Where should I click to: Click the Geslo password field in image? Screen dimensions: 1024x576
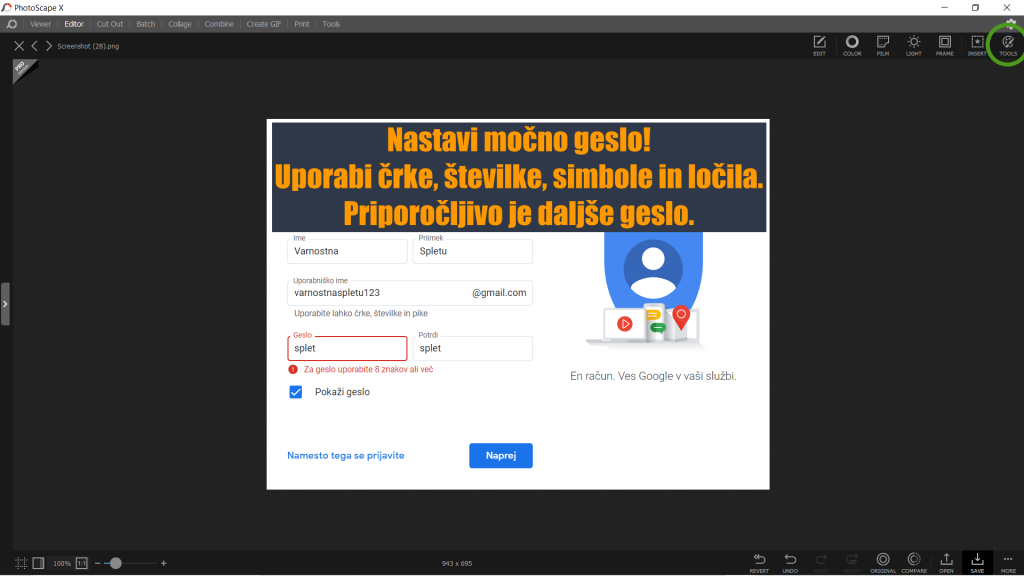347,348
